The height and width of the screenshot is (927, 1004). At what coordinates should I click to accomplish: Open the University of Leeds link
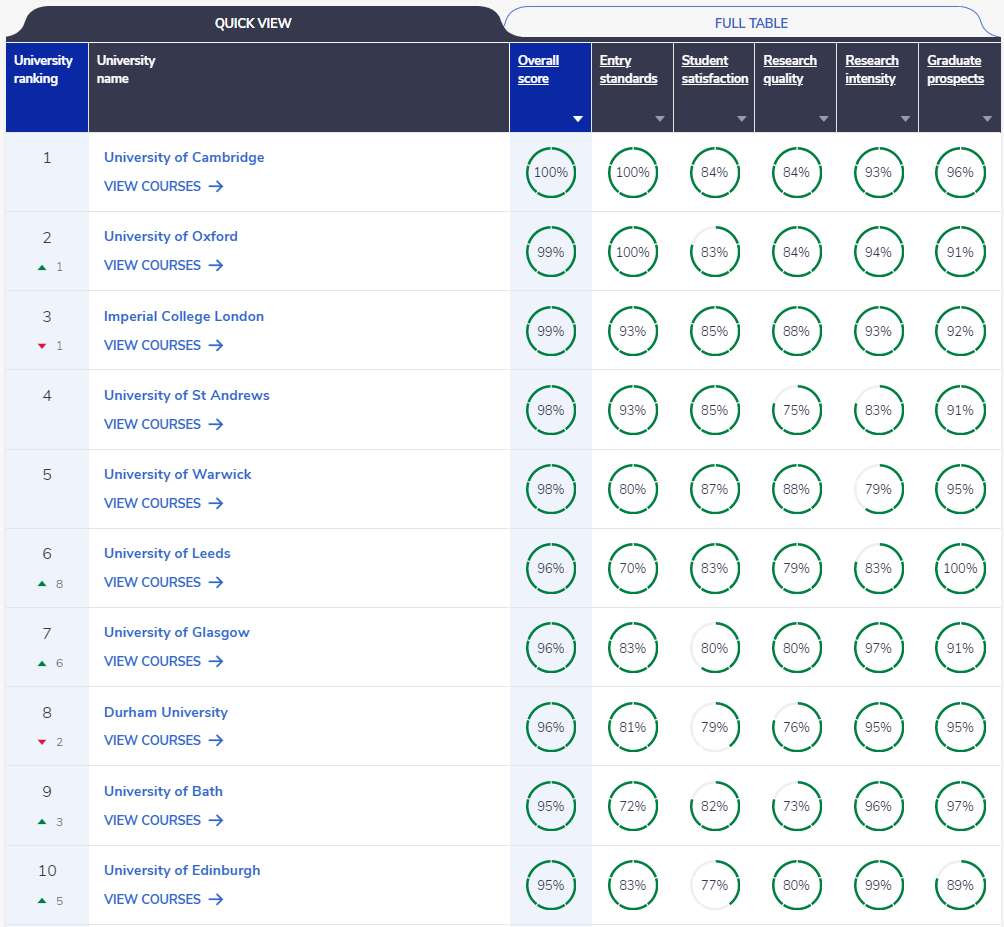coord(167,553)
